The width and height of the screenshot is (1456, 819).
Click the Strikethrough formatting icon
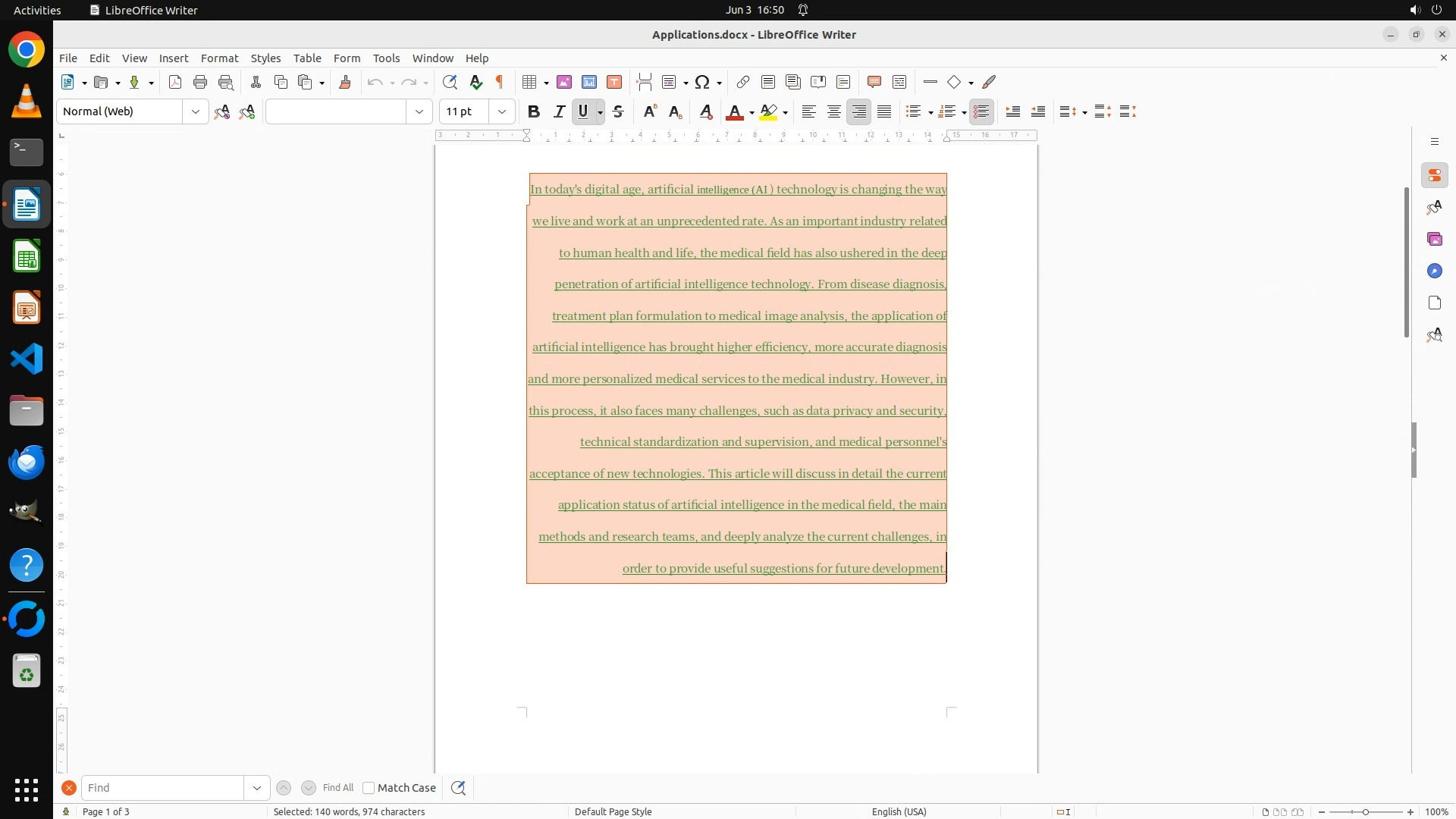pos(618,111)
